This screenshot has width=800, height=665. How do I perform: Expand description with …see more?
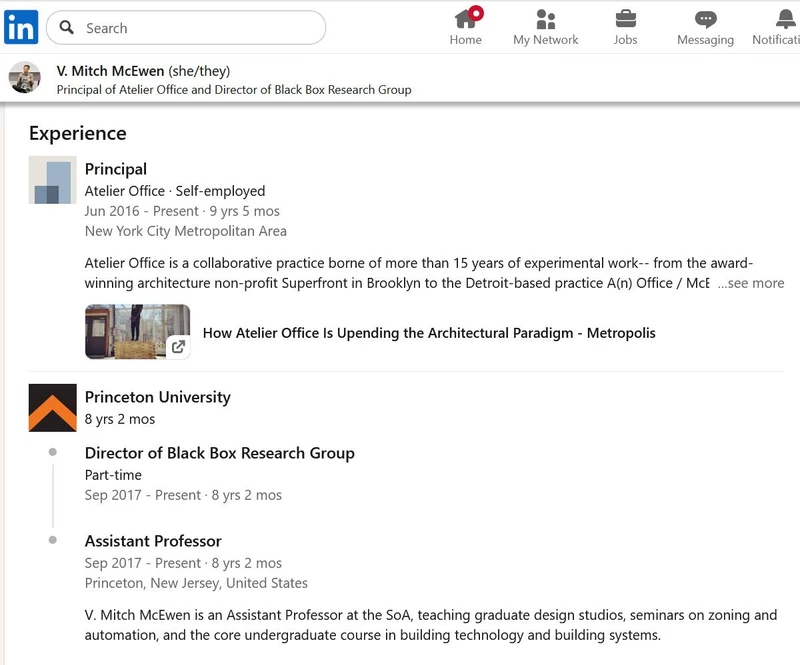751,283
